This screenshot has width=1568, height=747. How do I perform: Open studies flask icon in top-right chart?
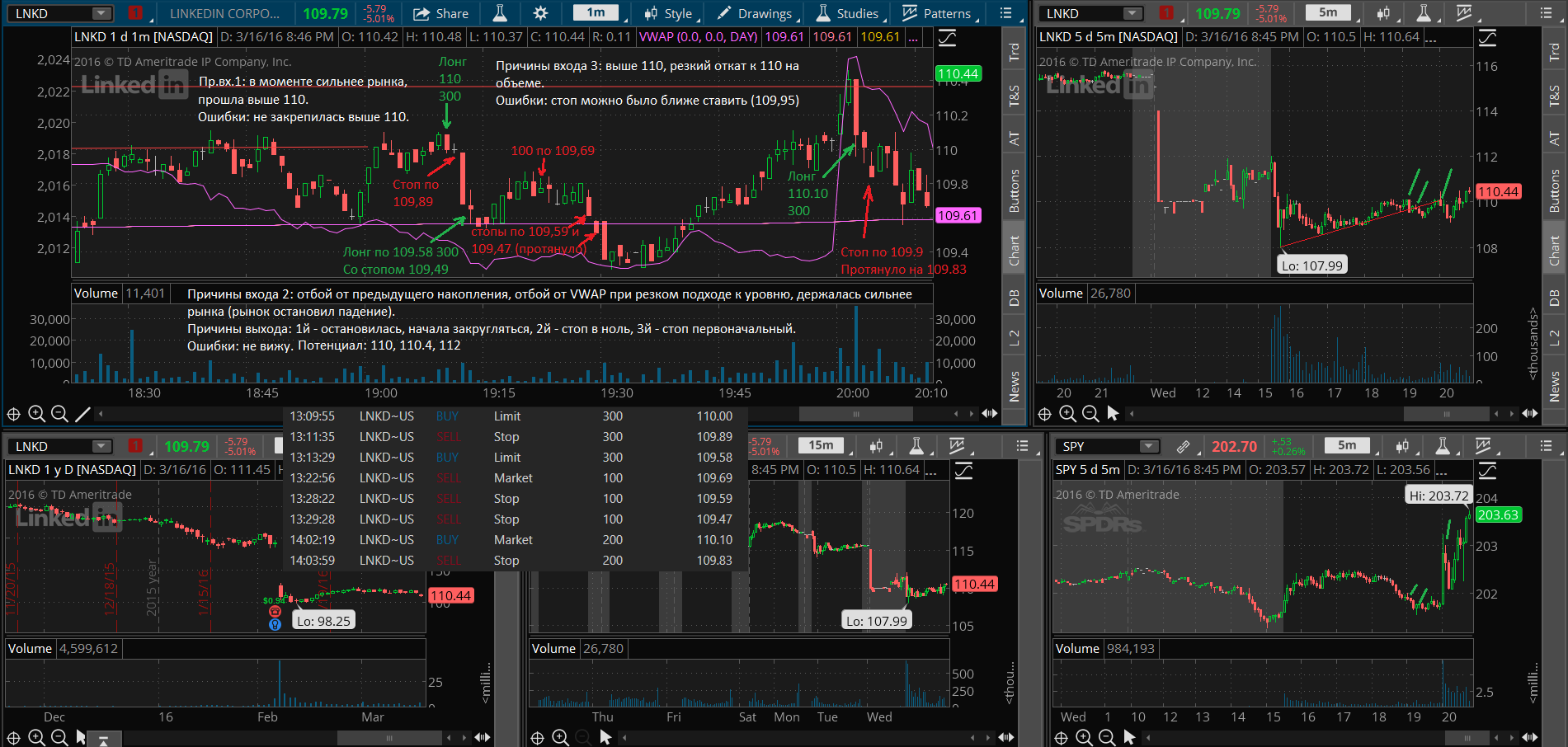(x=1424, y=13)
